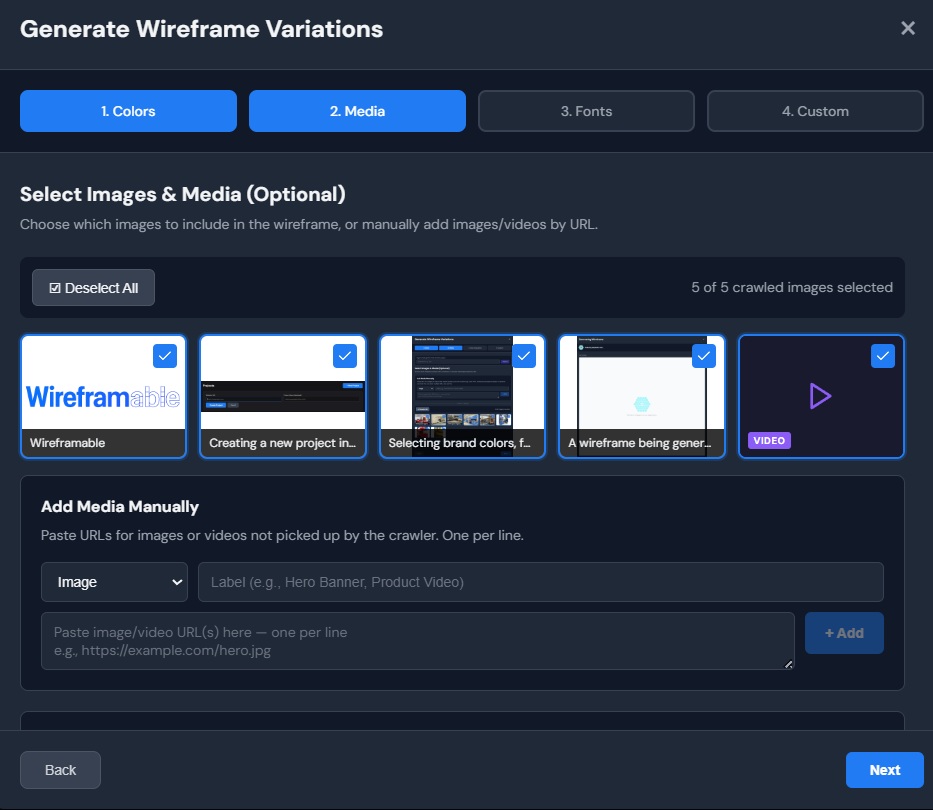
Task: Switch to the '4. Custom' step tab
Action: pos(815,110)
